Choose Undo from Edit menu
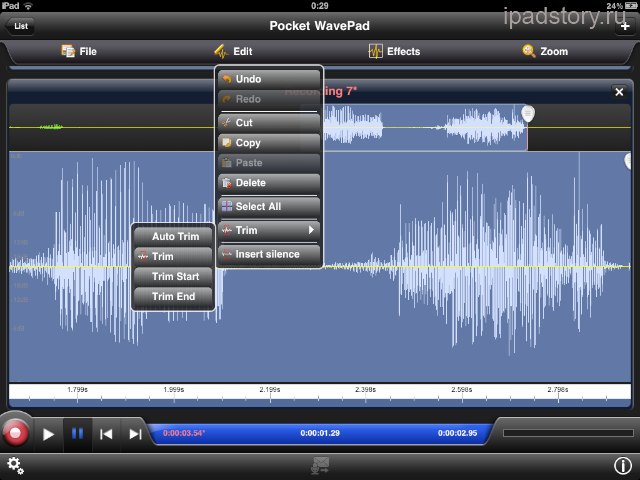Image resolution: width=640 pixels, height=480 pixels. coord(269,79)
